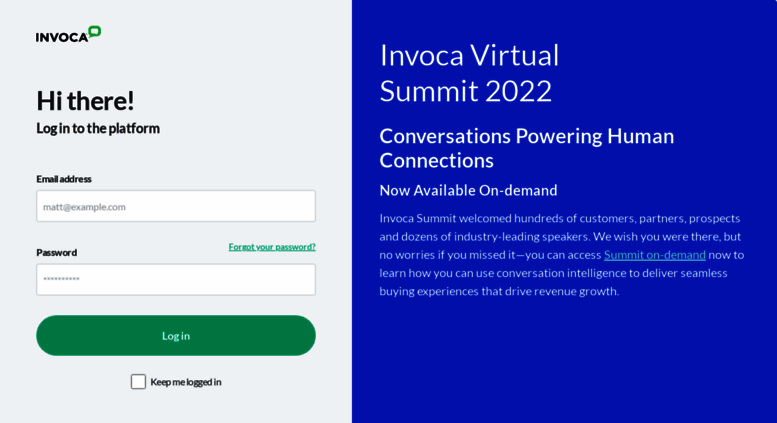
Task: Click the Hi there! heading
Action: 85,101
